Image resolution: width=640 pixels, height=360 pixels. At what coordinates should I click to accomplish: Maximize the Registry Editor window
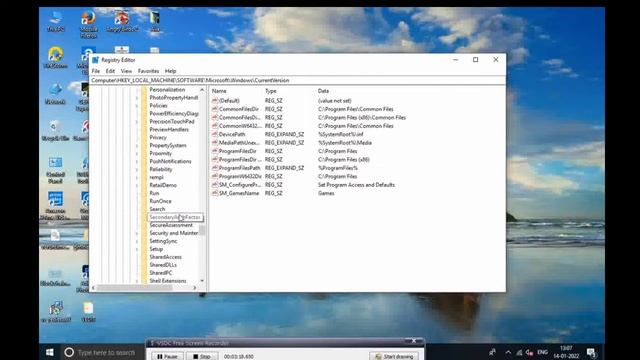[x=476, y=60]
